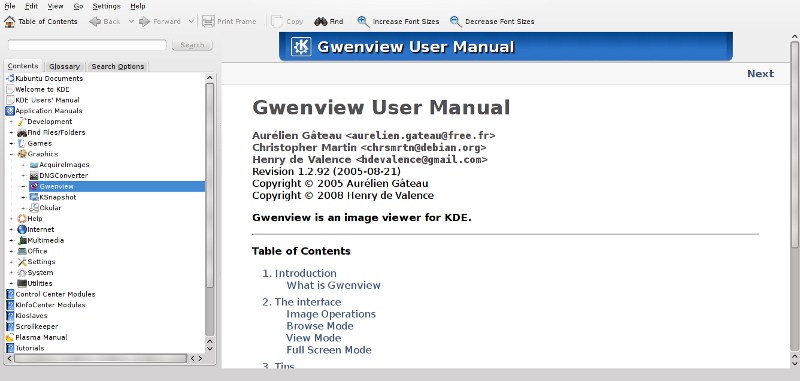Click the Games category icon
The width and height of the screenshot is (800, 381).
tap(21, 143)
